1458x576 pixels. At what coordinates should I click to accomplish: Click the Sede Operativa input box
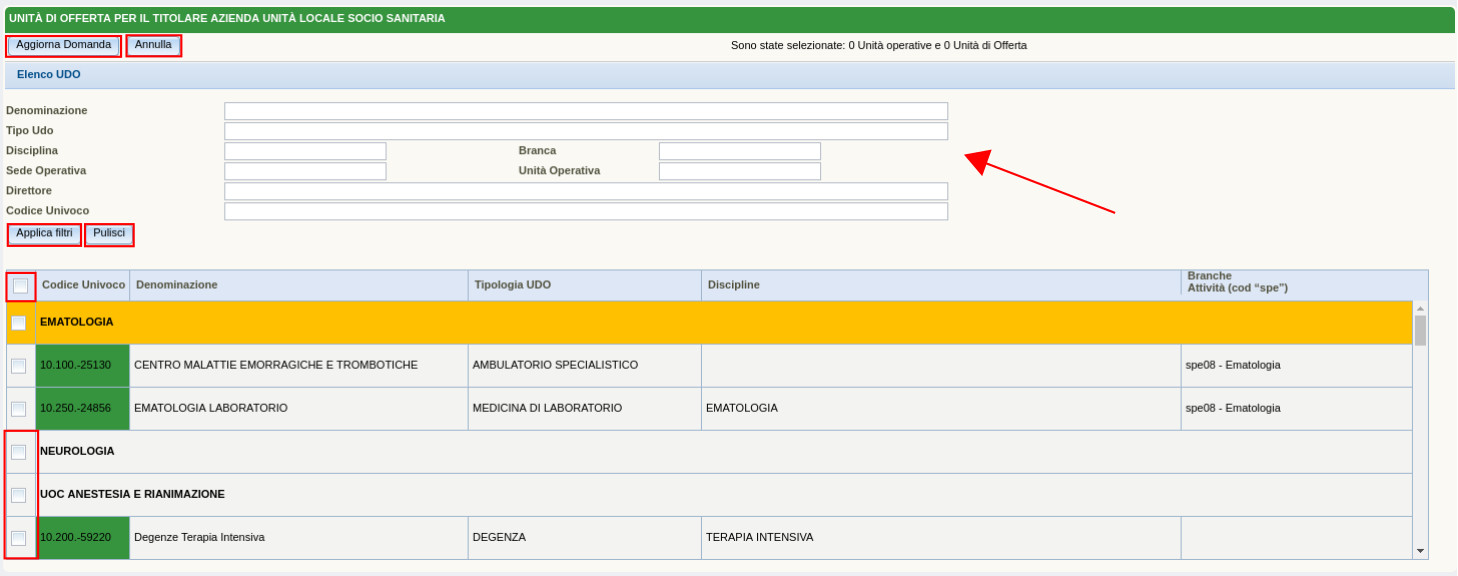click(305, 171)
